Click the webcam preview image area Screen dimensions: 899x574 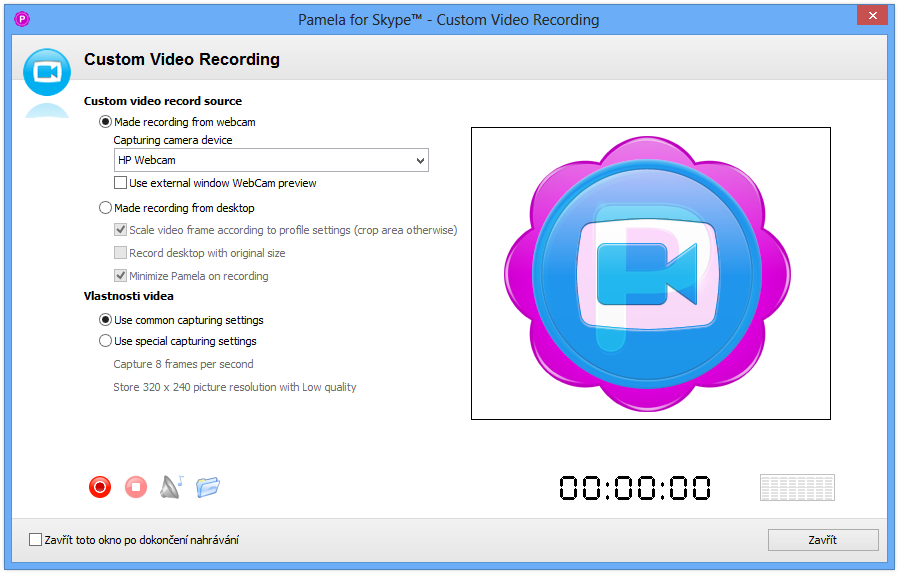click(651, 274)
